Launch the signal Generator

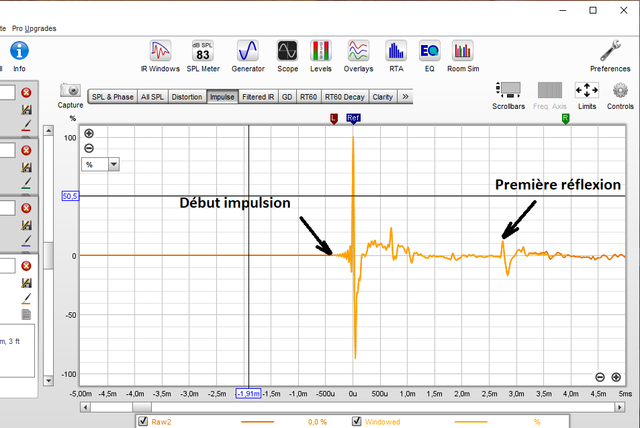(248, 56)
